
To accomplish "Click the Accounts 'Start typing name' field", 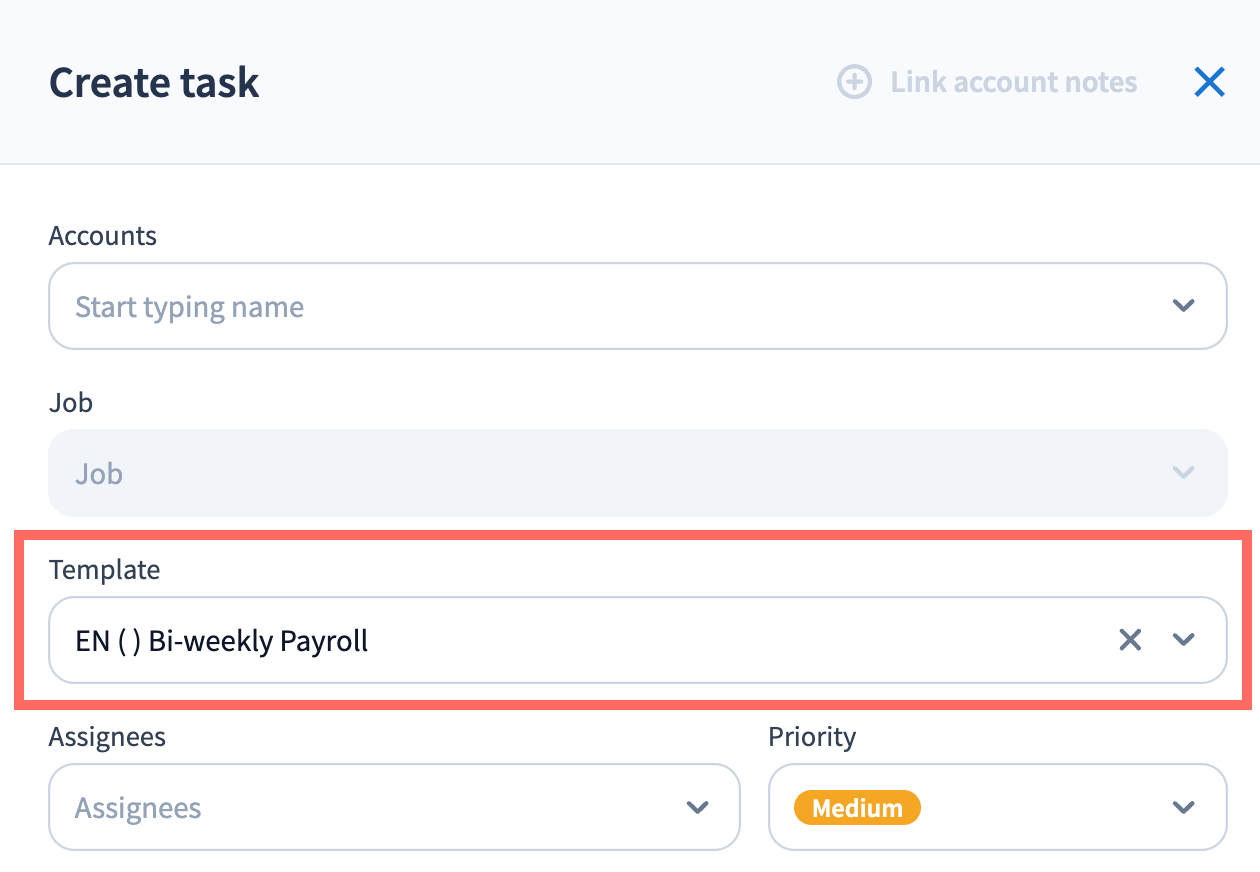I will click(600, 306).
